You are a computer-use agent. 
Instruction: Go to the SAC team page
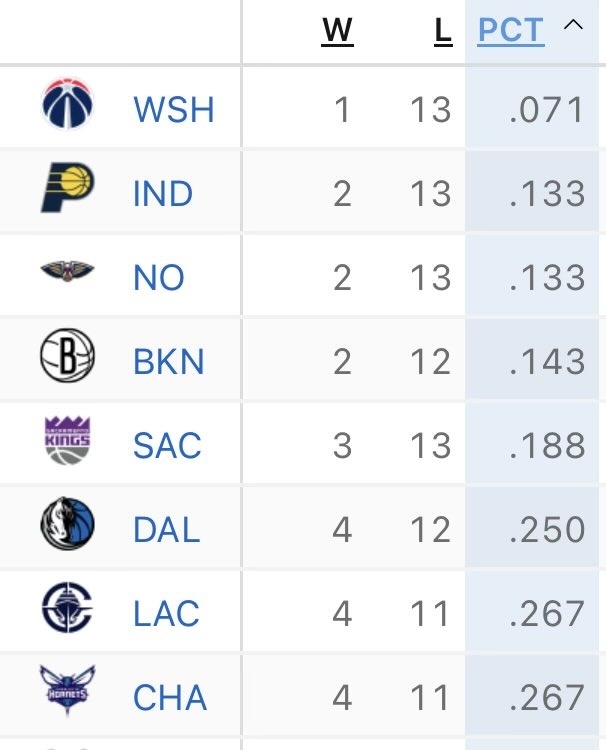[167, 446]
